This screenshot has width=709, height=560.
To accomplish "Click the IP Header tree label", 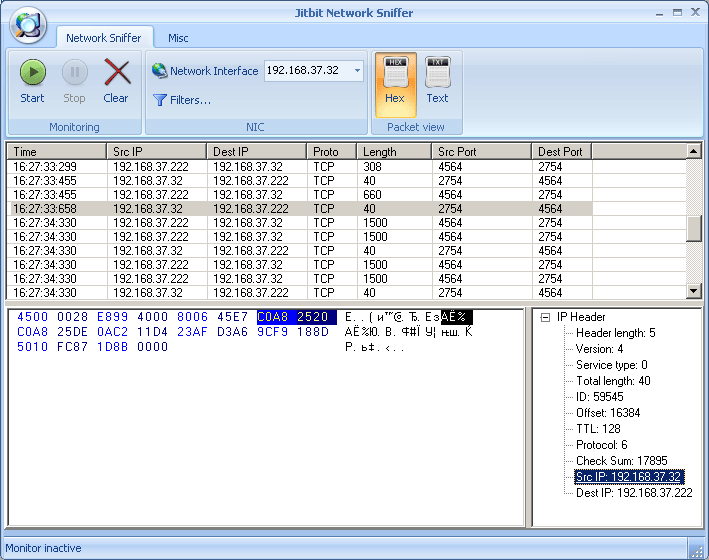I will 581,317.
